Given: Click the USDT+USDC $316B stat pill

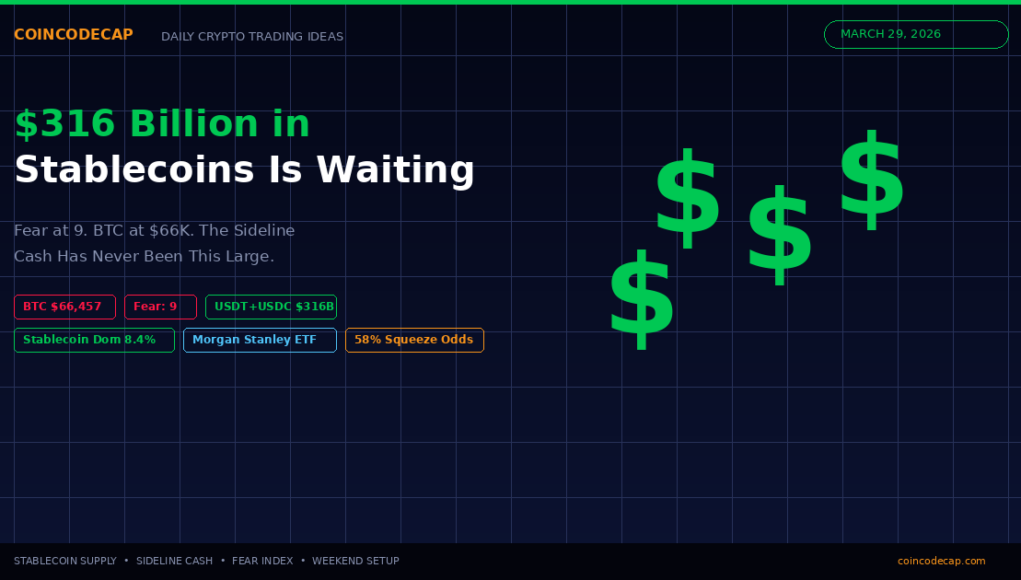Looking at the screenshot, I should click(271, 307).
